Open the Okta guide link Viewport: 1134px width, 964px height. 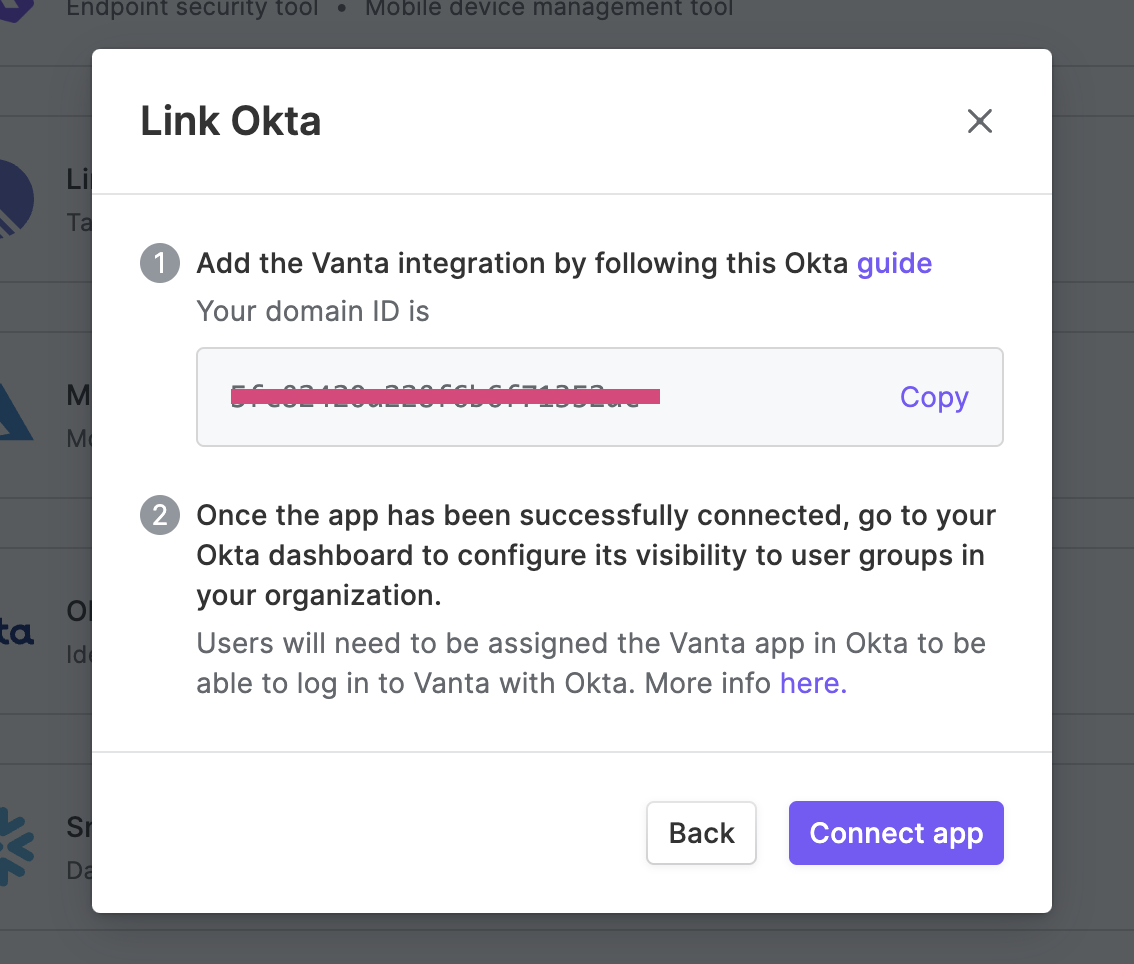point(894,263)
